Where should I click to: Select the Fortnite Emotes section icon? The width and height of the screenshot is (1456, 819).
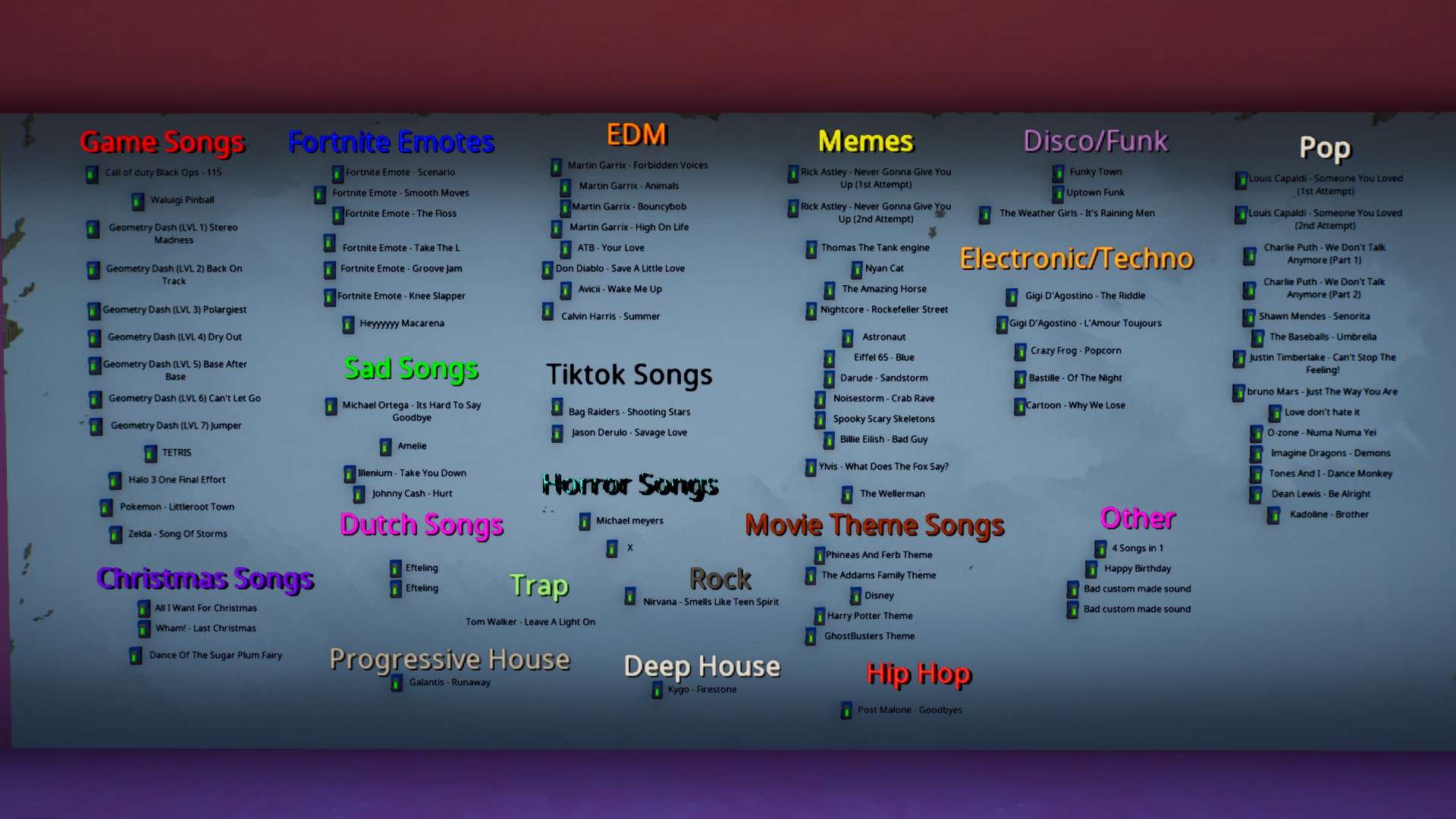(x=336, y=172)
